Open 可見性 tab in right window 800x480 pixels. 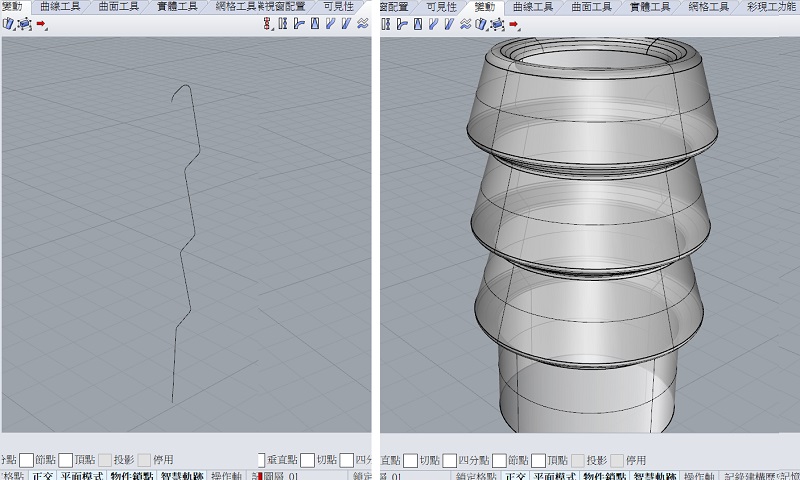(x=441, y=7)
